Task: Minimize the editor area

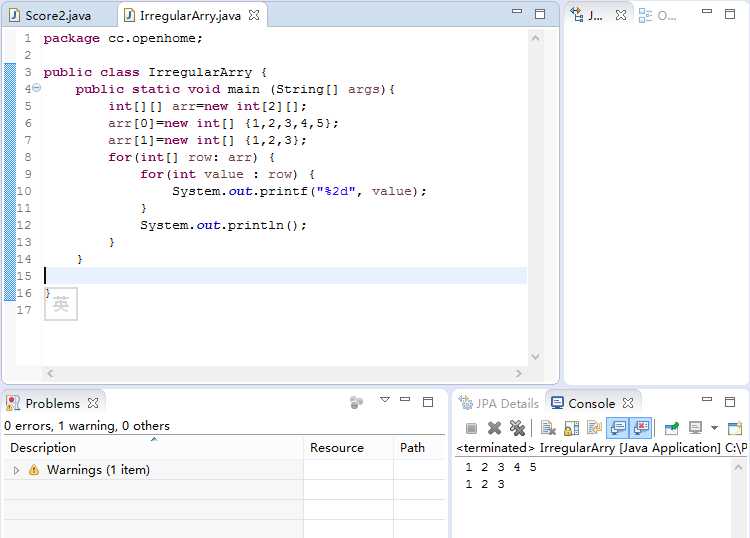Action: pyautogui.click(x=517, y=11)
